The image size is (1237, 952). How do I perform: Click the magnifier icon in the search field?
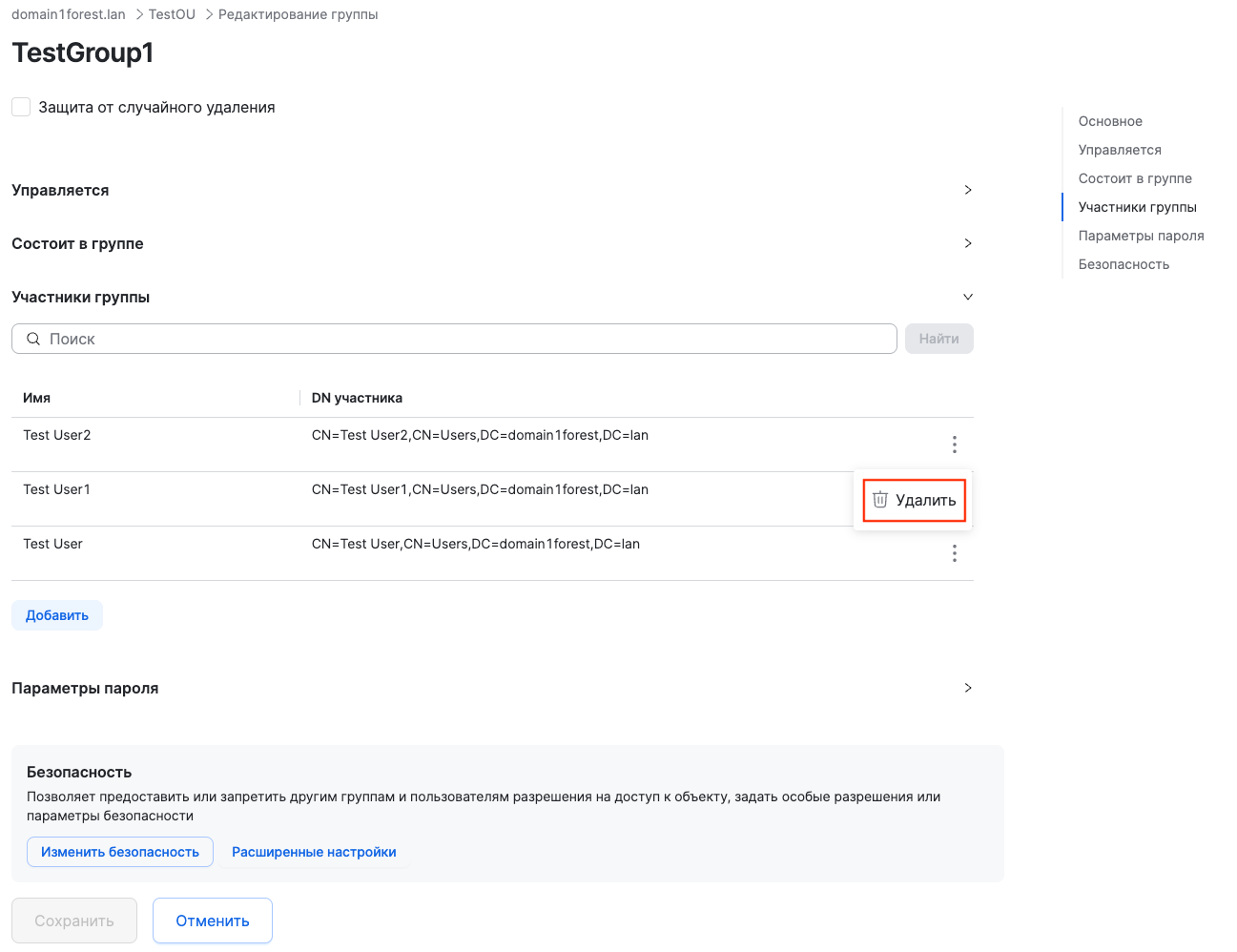pos(33,339)
